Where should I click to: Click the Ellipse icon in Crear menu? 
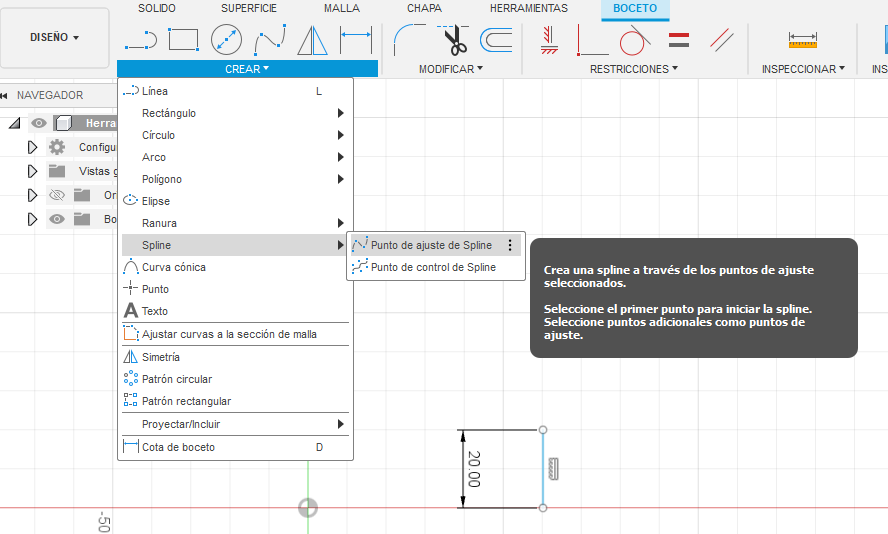point(130,200)
